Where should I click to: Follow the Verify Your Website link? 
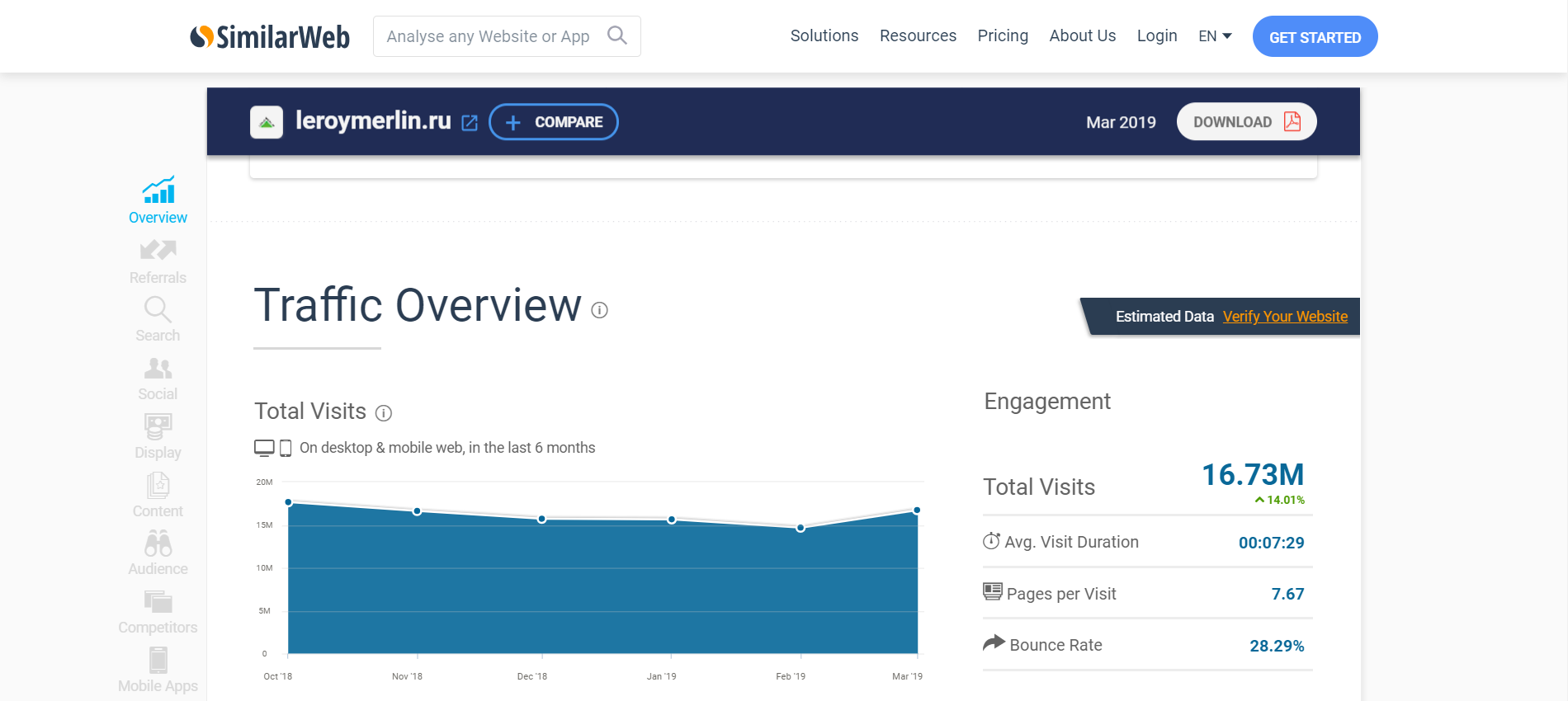point(1285,317)
